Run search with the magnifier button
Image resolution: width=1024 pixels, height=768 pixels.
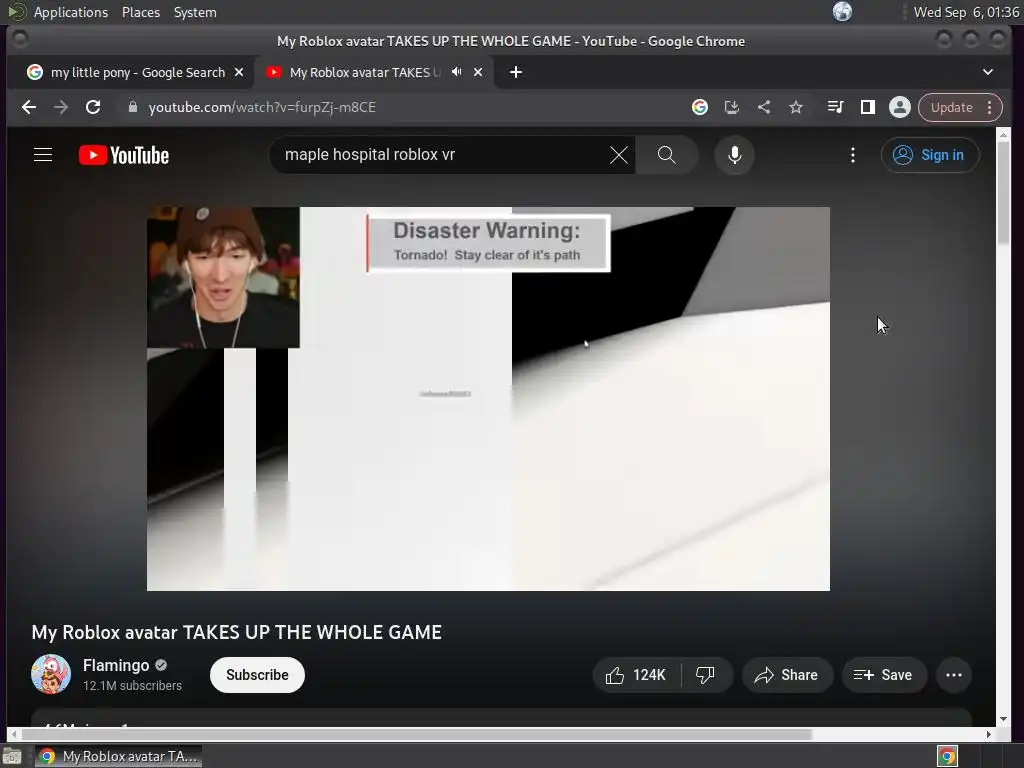click(x=667, y=155)
